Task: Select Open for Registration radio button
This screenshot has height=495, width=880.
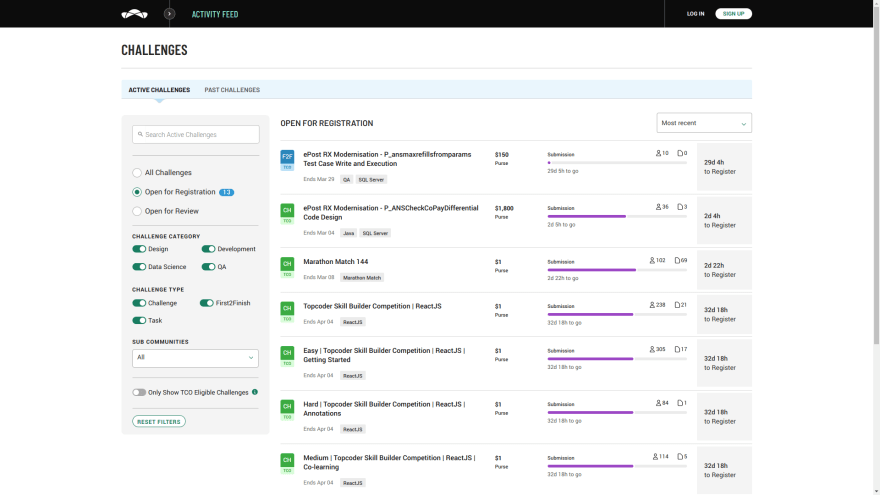Action: [x=137, y=192]
